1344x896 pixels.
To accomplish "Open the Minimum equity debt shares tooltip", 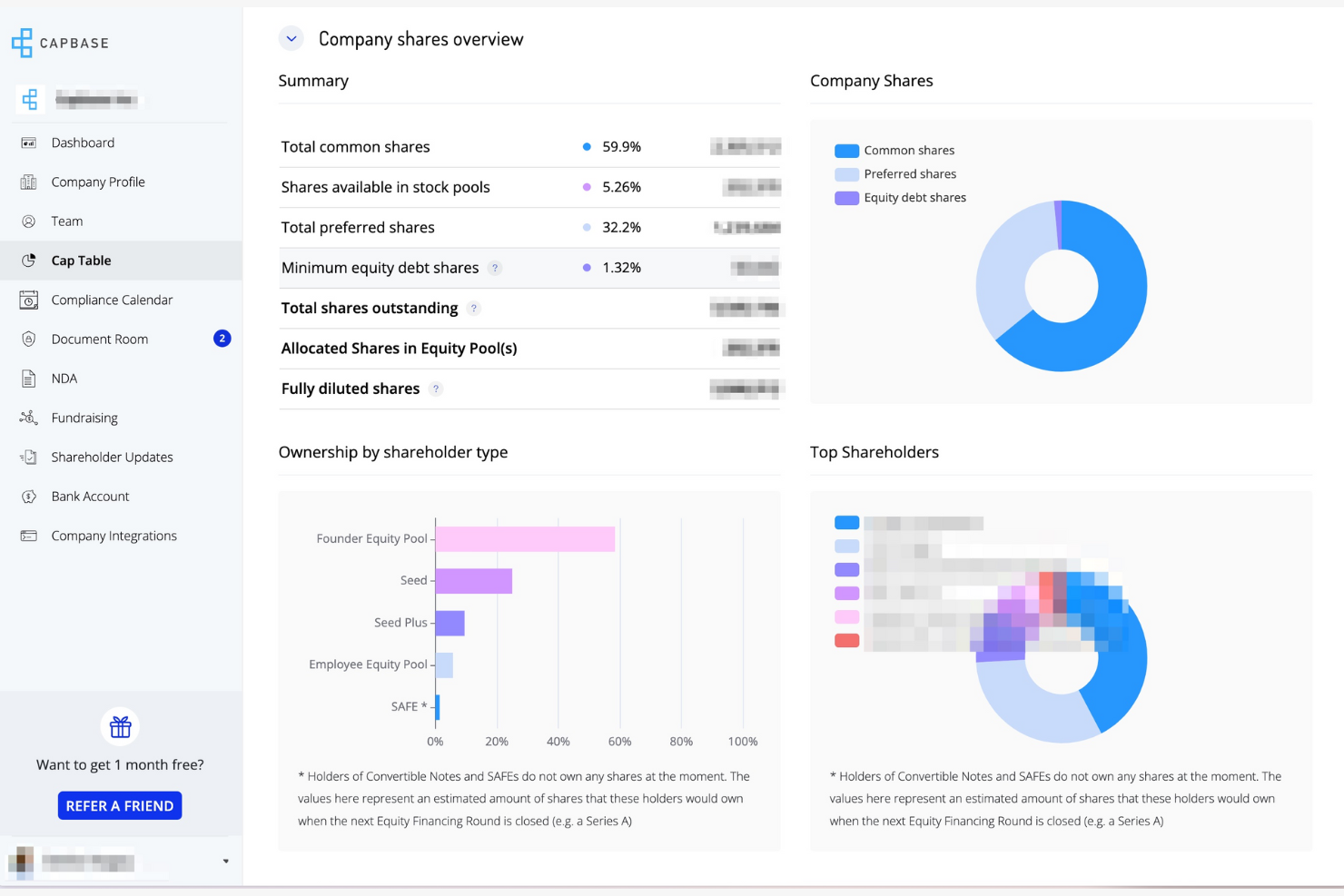I will tap(495, 268).
